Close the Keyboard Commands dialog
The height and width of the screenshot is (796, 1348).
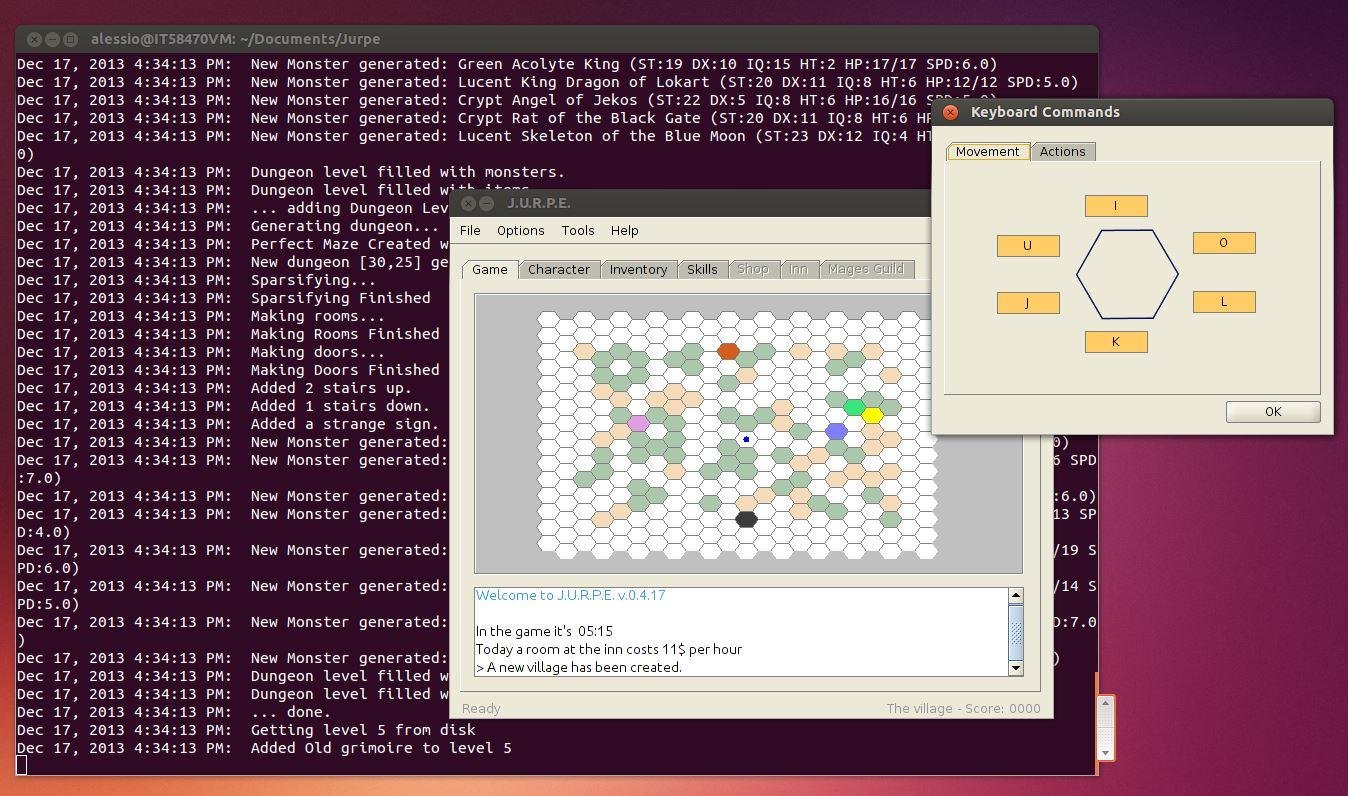coord(951,112)
